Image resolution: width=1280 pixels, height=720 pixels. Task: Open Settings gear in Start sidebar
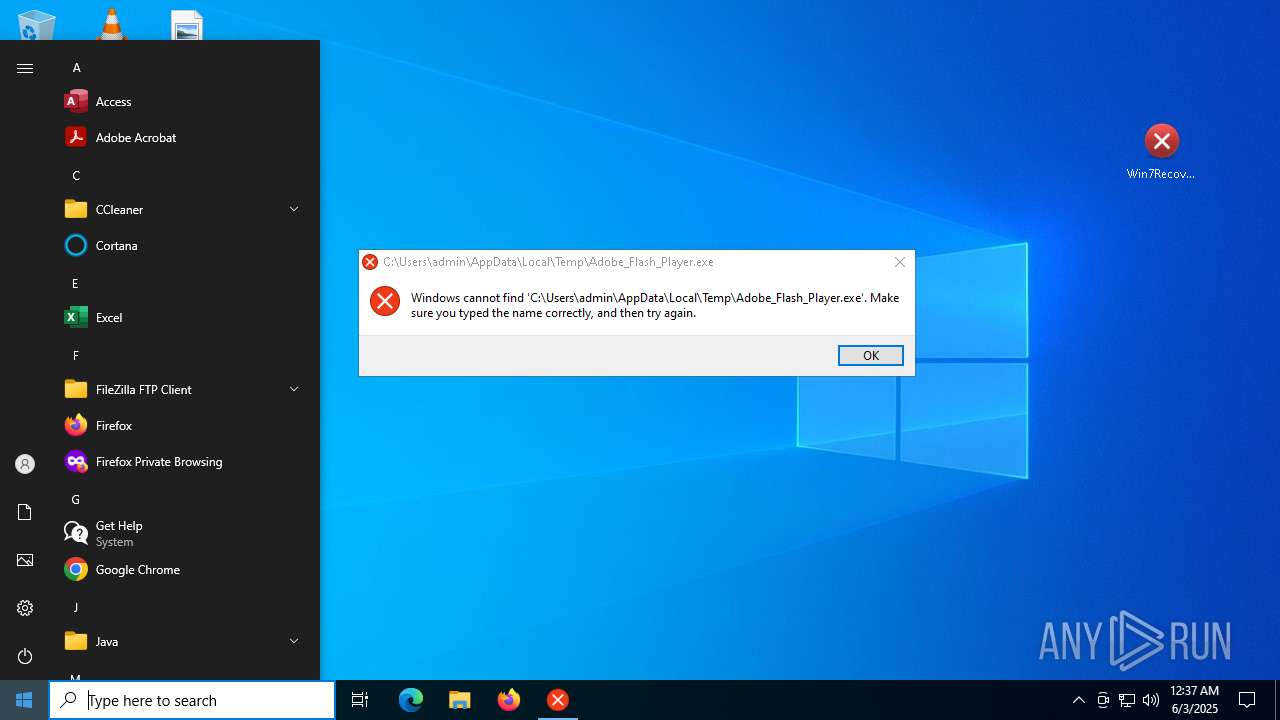(x=25, y=608)
